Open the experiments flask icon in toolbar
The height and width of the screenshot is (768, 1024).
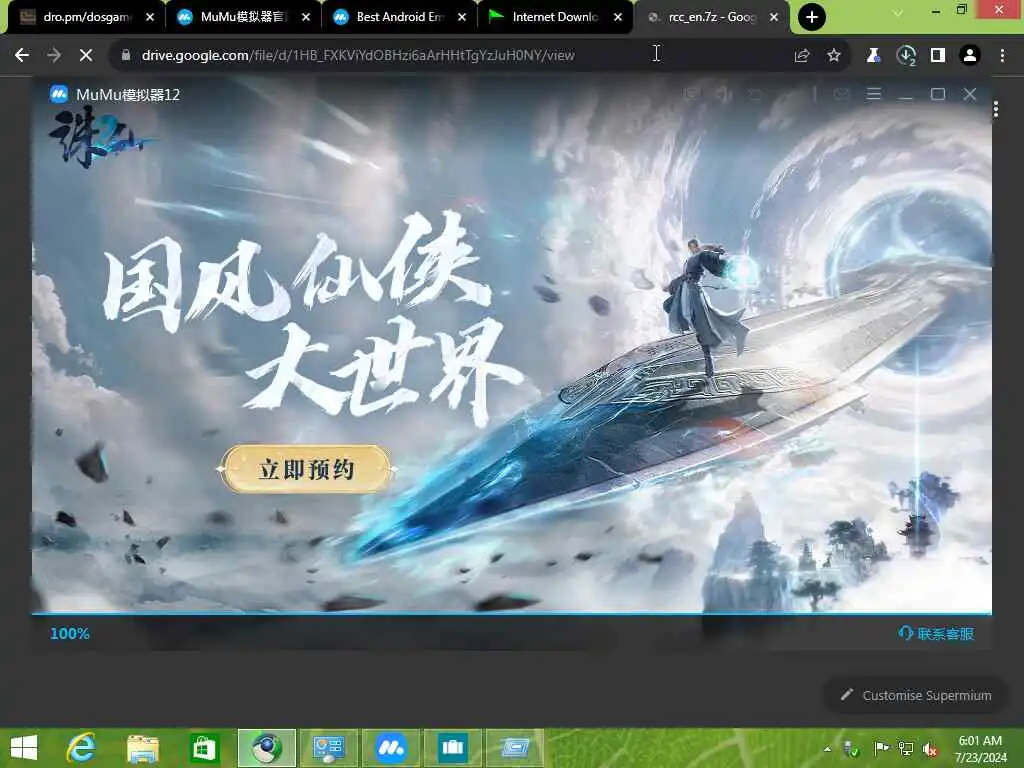pyautogui.click(x=873, y=56)
